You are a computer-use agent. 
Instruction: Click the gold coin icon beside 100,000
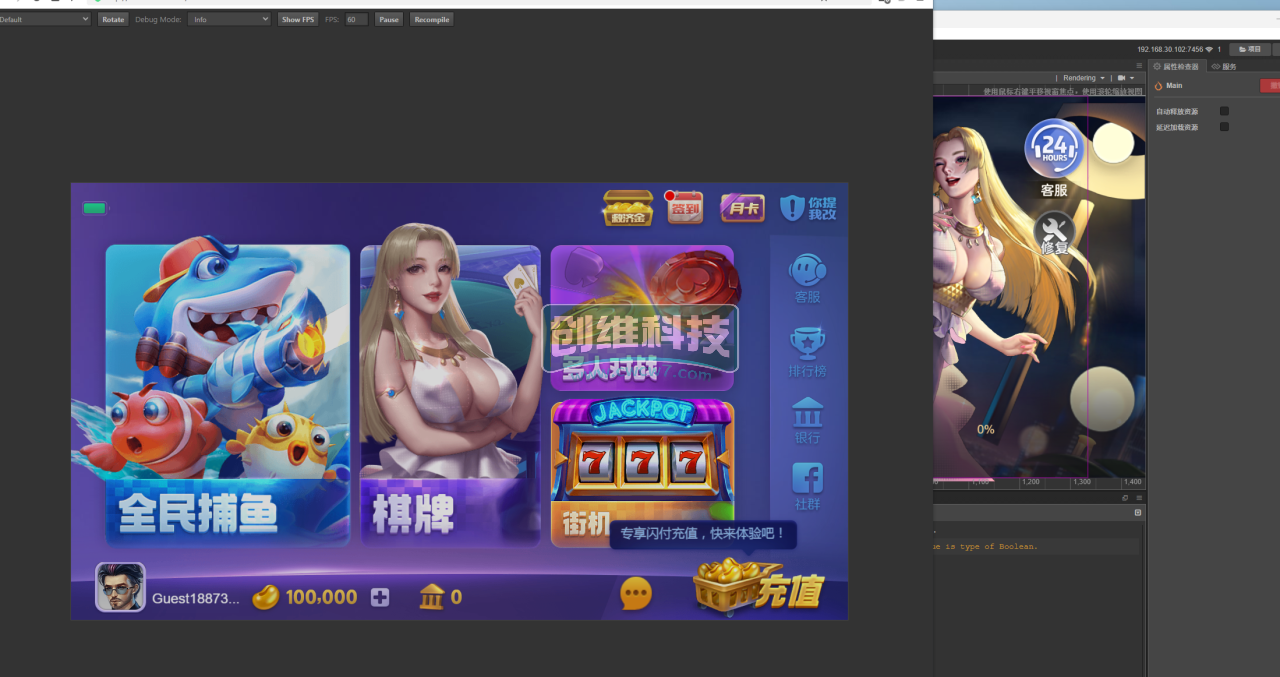265,597
